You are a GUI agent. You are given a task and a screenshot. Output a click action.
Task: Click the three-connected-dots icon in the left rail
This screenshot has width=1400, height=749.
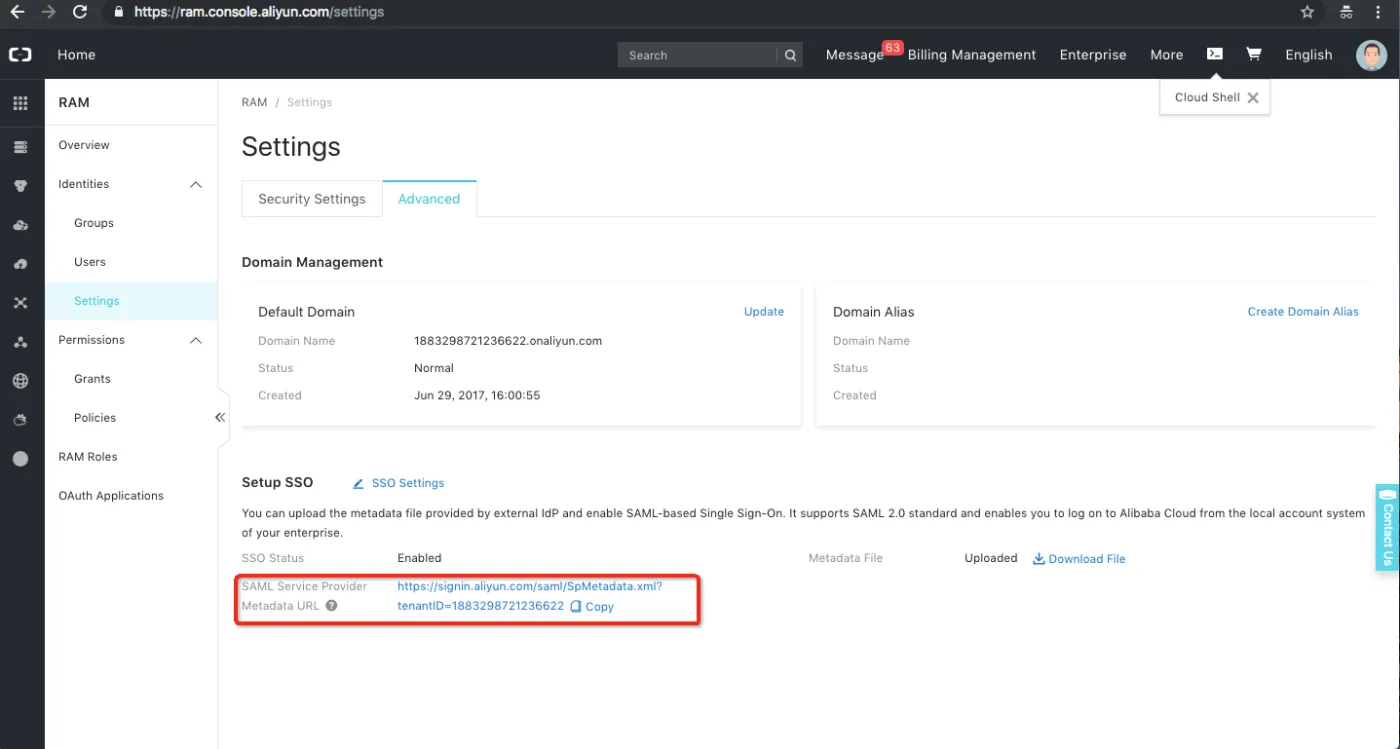(x=20, y=342)
